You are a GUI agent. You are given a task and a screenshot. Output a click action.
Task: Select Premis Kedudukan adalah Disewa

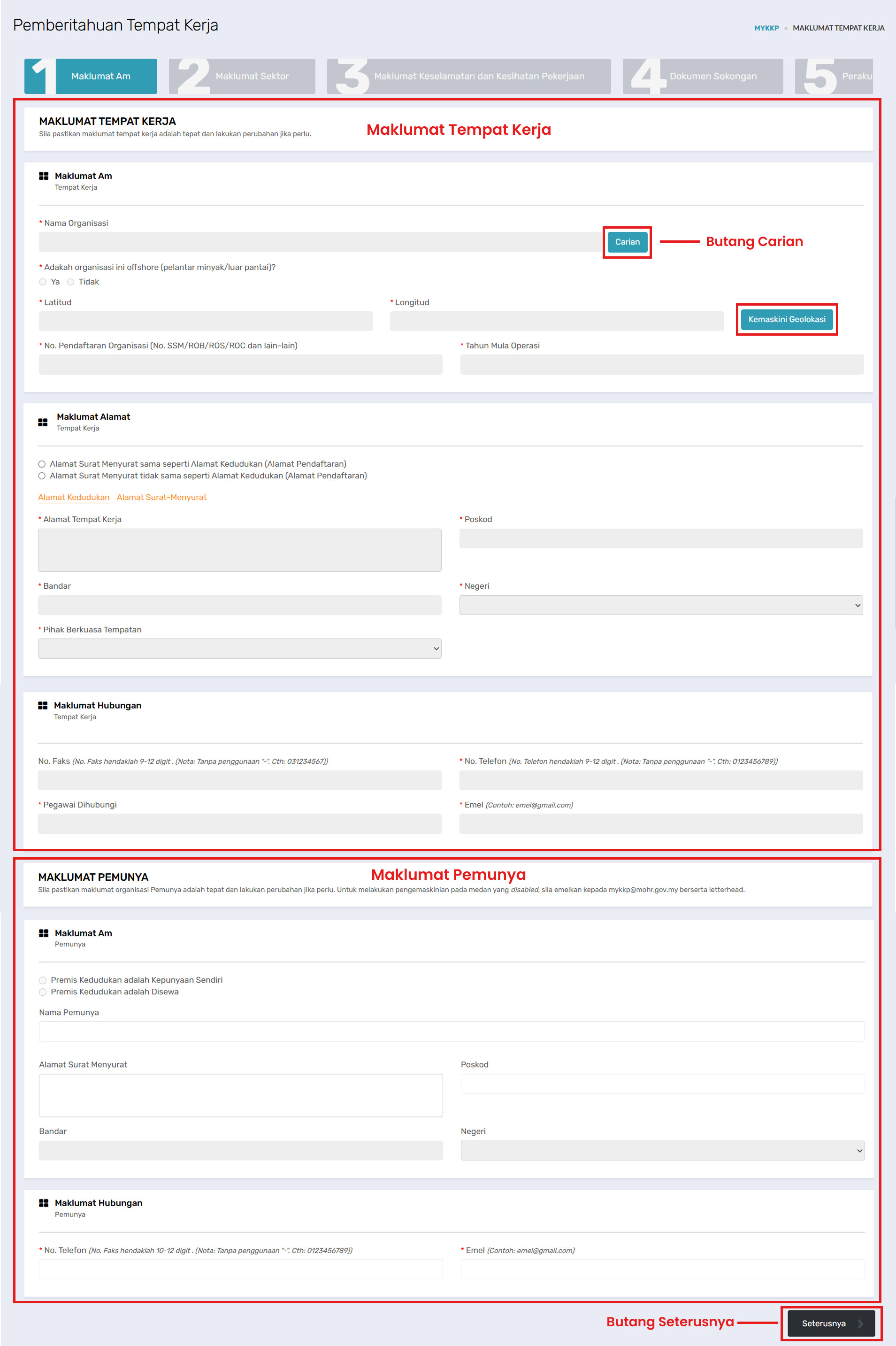pos(43,992)
